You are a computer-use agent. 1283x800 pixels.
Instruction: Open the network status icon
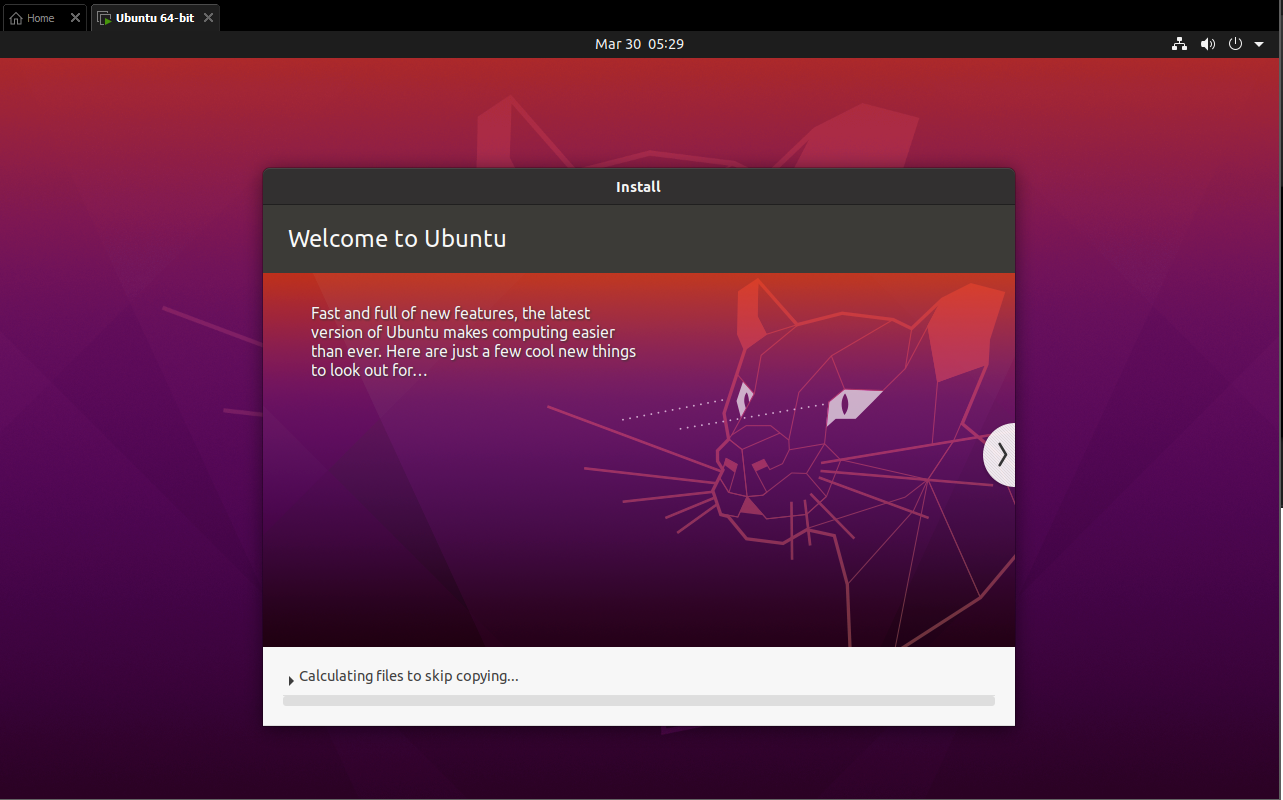[x=1180, y=44]
